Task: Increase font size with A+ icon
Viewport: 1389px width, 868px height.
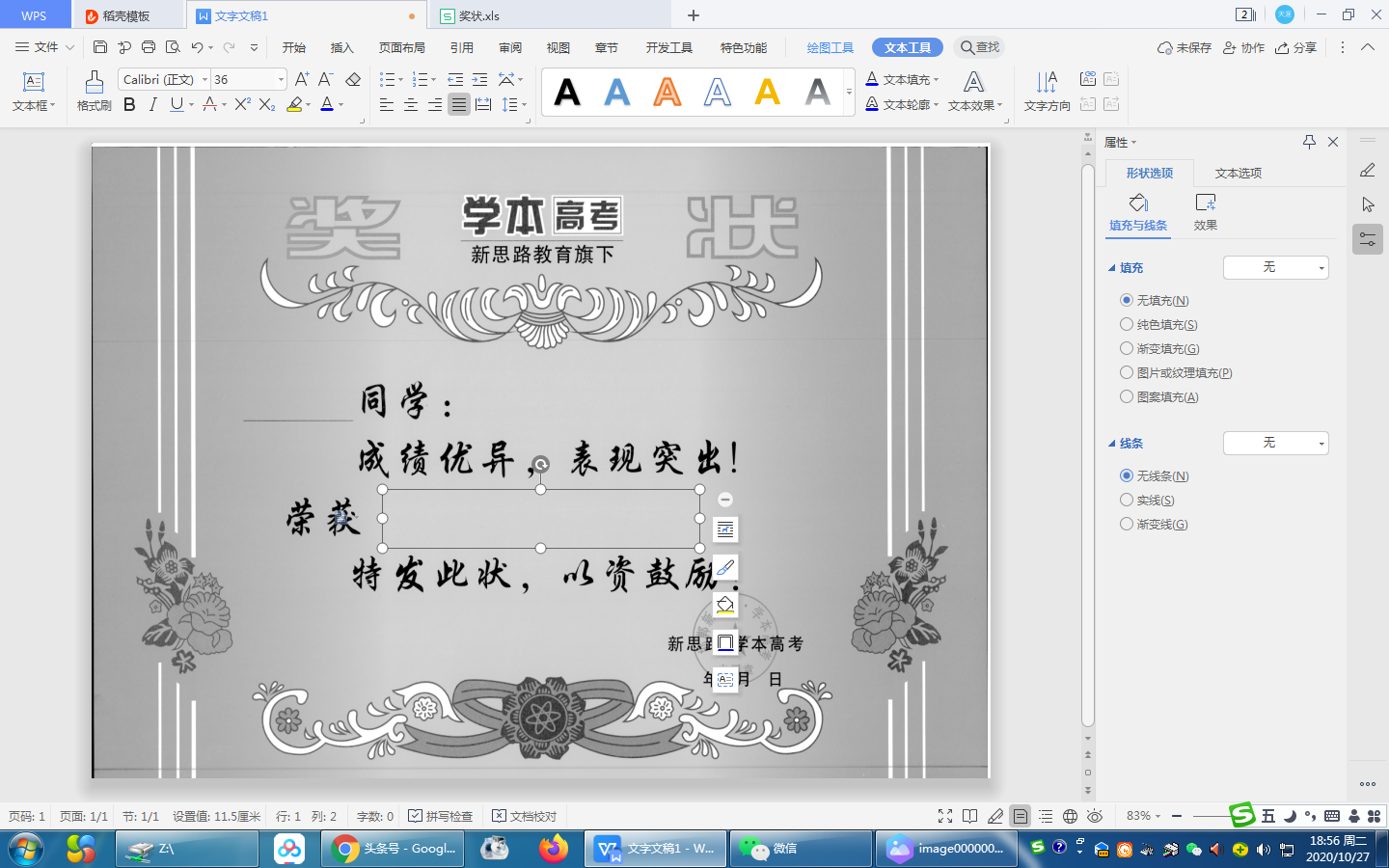Action: pos(302,79)
